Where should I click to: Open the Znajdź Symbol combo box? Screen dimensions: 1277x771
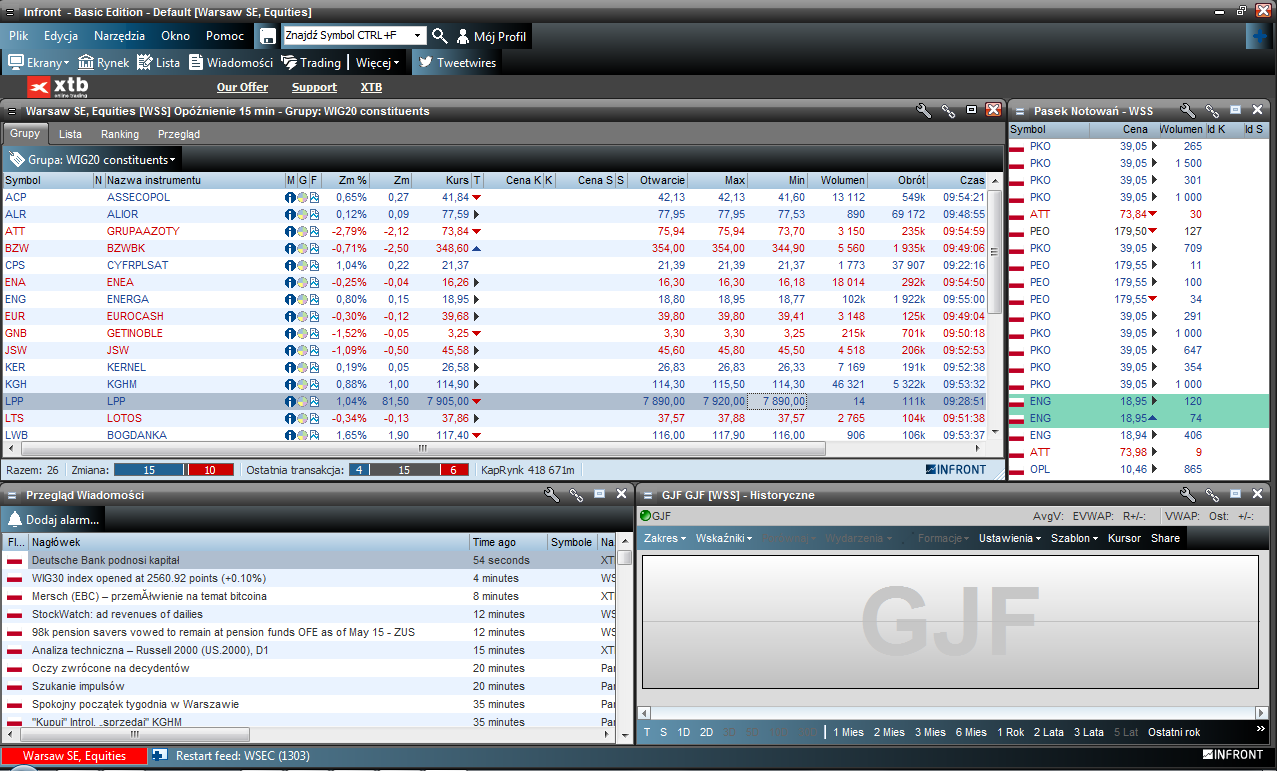[x=354, y=35]
